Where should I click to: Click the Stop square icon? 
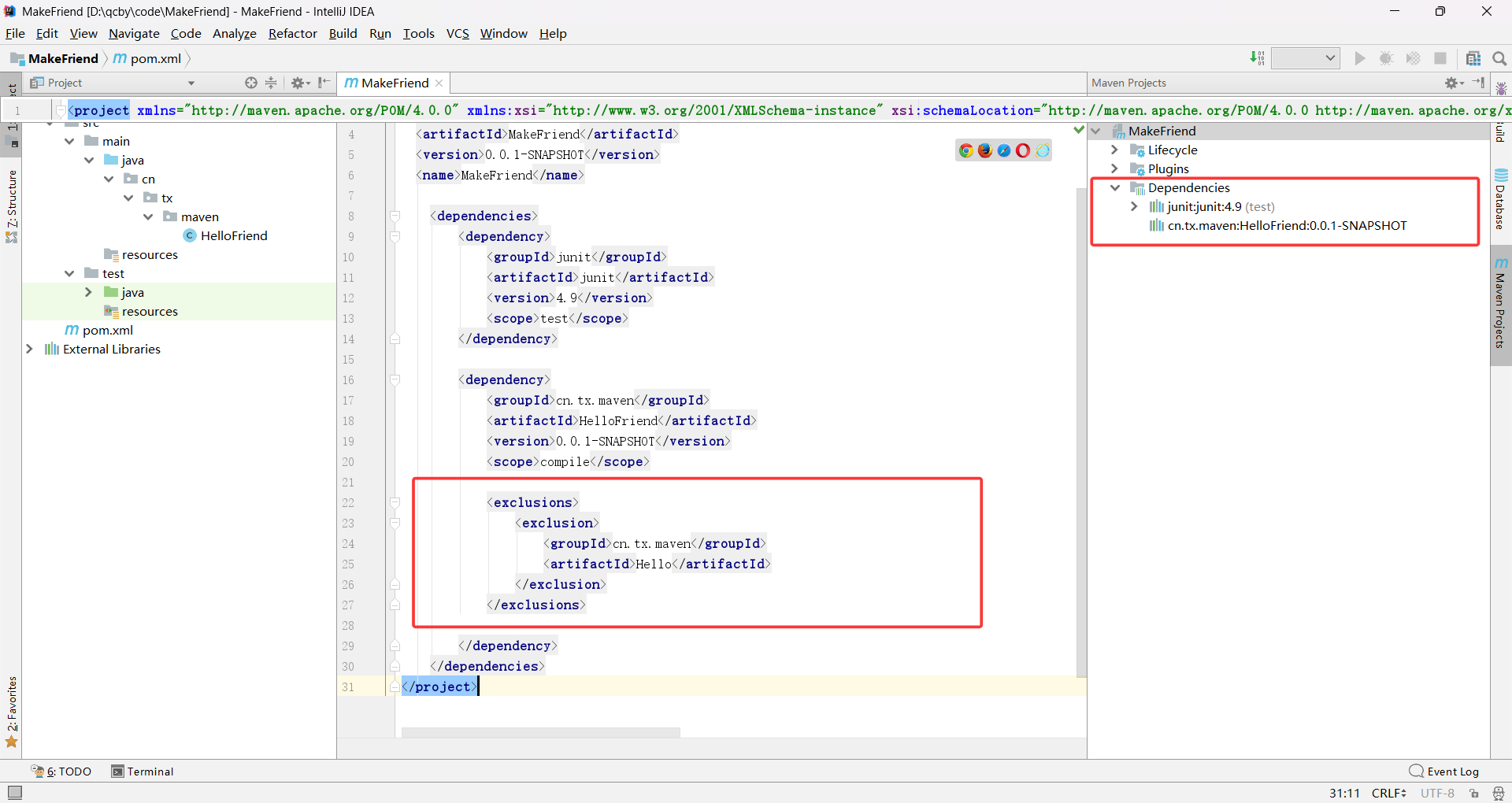[1440, 58]
